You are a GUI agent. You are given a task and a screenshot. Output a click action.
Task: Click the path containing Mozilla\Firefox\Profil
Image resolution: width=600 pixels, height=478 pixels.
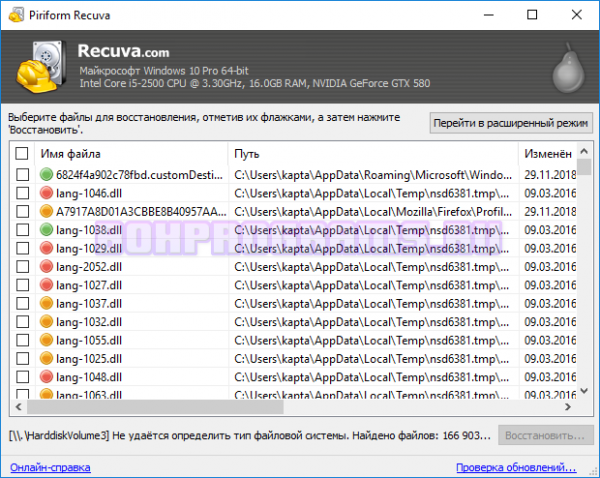pos(373,212)
